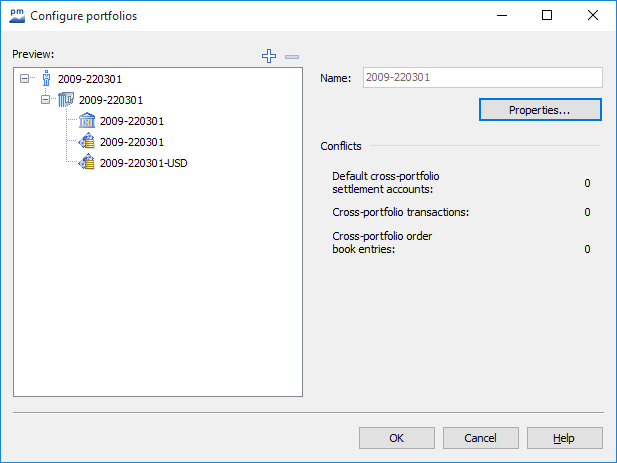Maximize the Configure portfolios window

tap(547, 15)
